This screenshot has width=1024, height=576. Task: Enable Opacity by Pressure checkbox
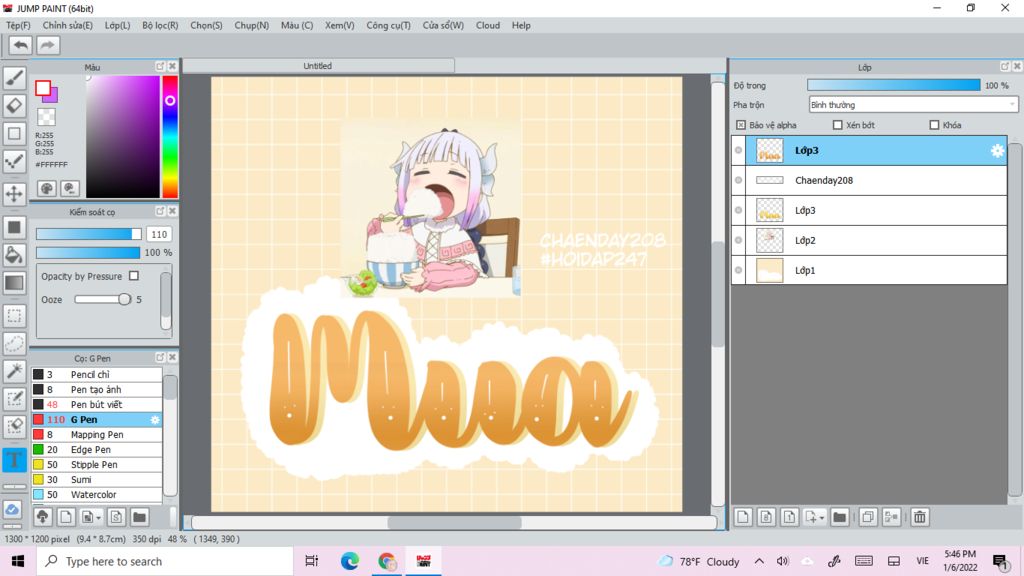[134, 276]
